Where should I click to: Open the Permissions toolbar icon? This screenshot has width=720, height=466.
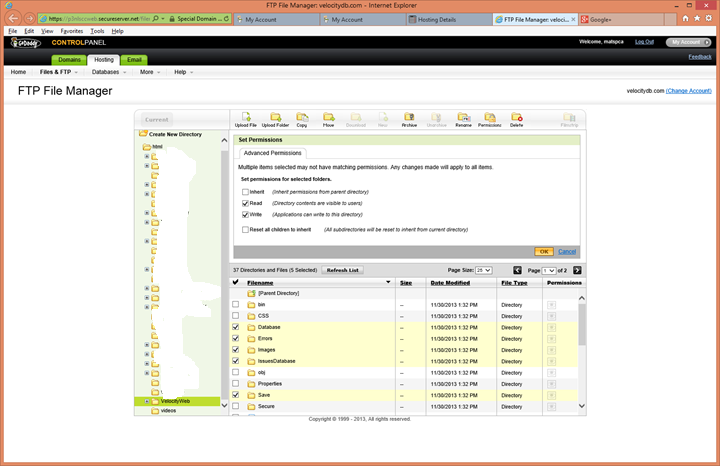pyautogui.click(x=490, y=117)
